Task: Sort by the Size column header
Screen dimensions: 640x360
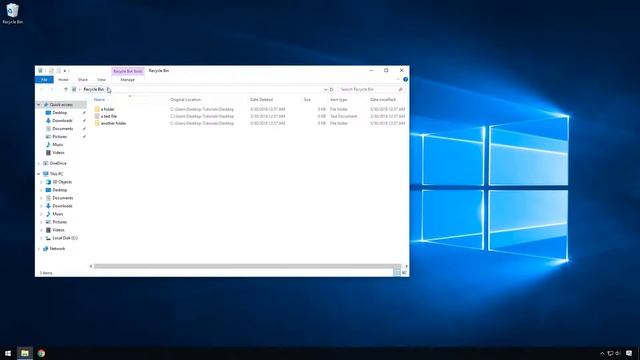Action: click(307, 100)
